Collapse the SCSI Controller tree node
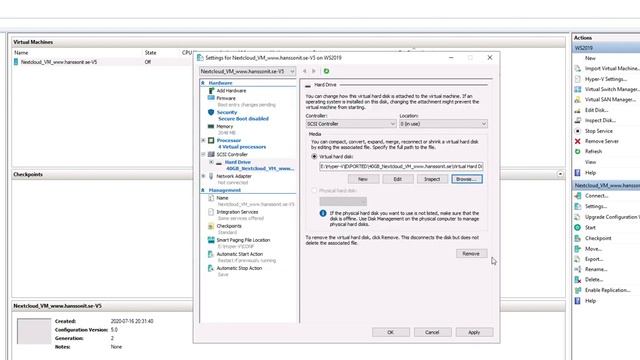 point(203,154)
